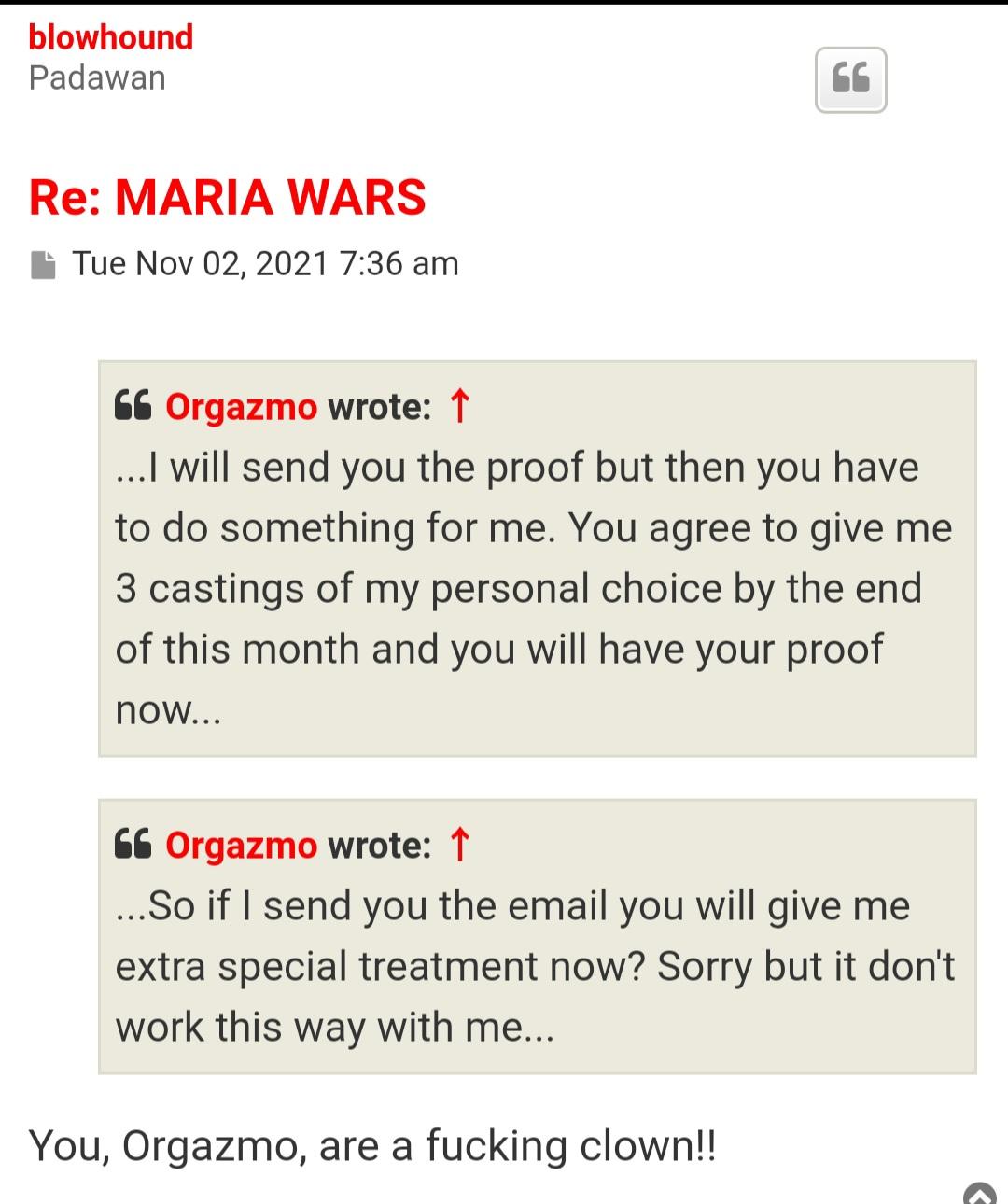Click up arrow in second Orgazmo quote
The image size is (1008, 1204).
click(x=459, y=845)
